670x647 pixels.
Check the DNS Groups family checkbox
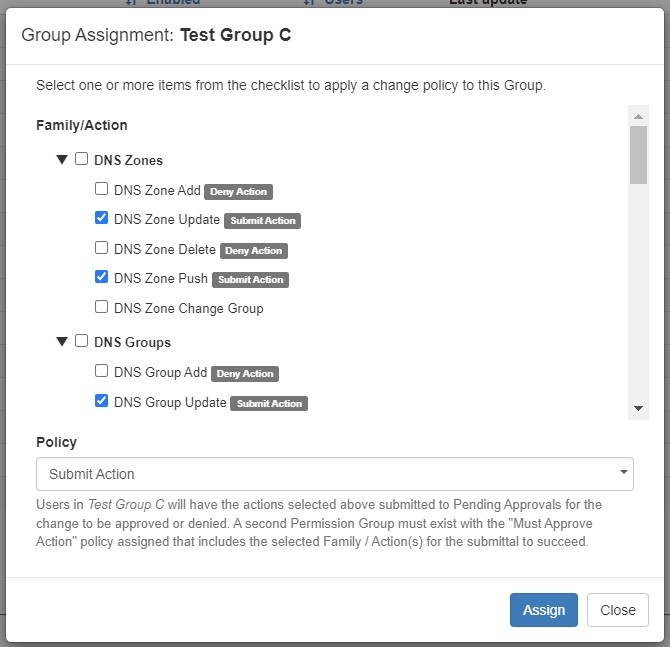tap(82, 341)
